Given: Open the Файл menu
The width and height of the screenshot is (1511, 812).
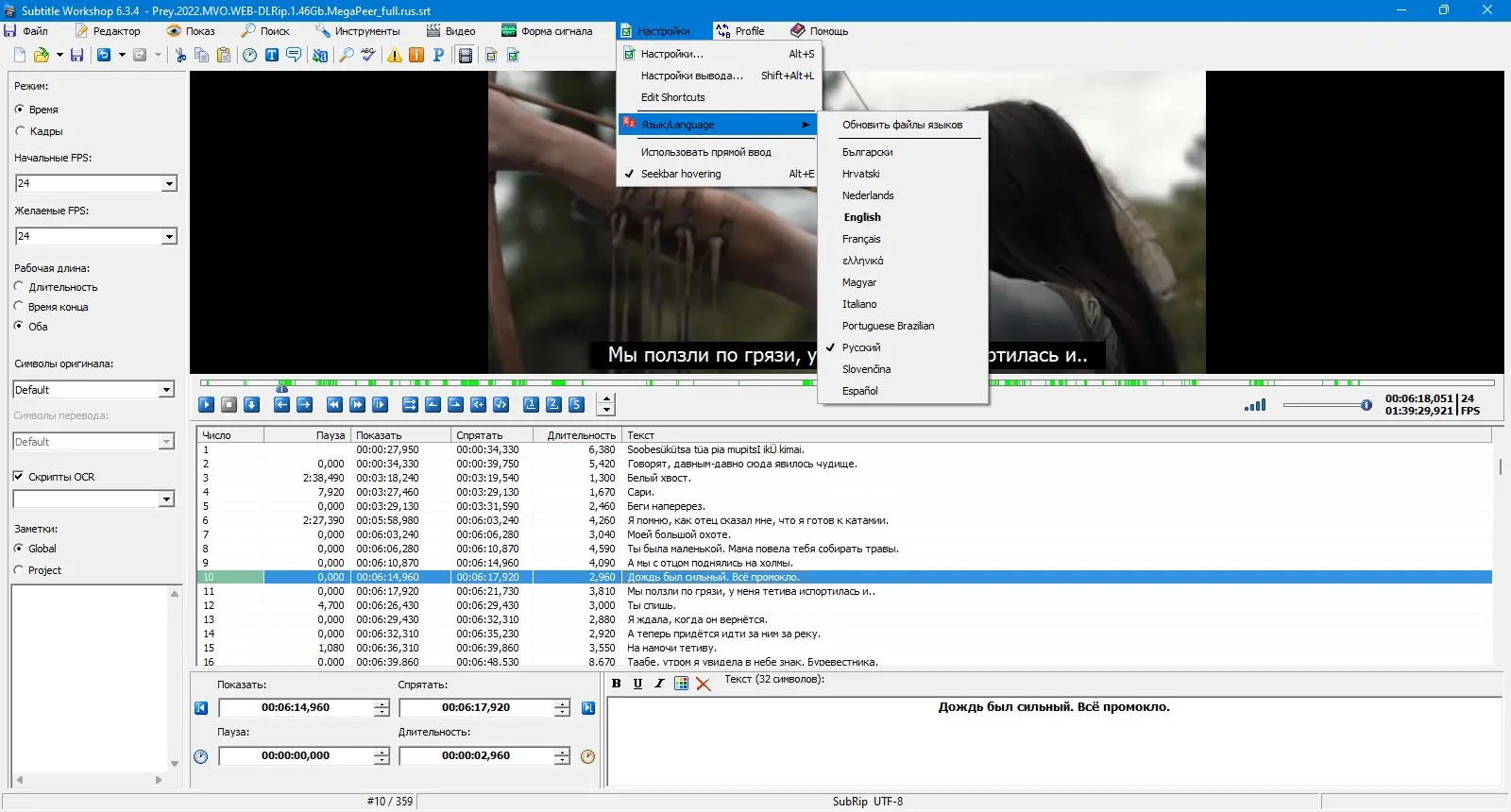Looking at the screenshot, I should click(26, 31).
